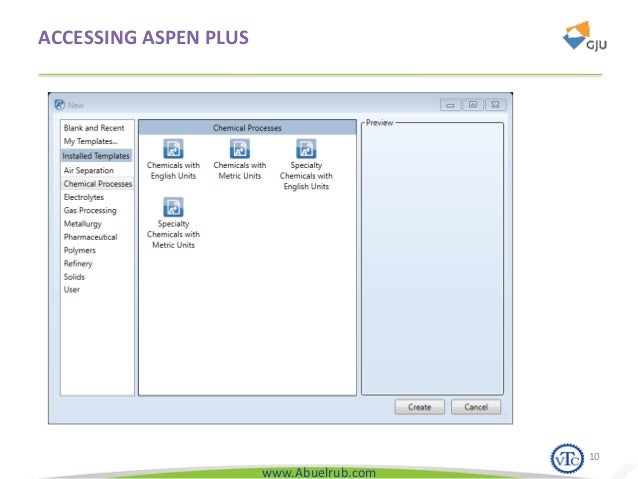Screen dimensions: 638x479
Task: Select Chemical Processes in sidebar list
Action: tap(98, 184)
